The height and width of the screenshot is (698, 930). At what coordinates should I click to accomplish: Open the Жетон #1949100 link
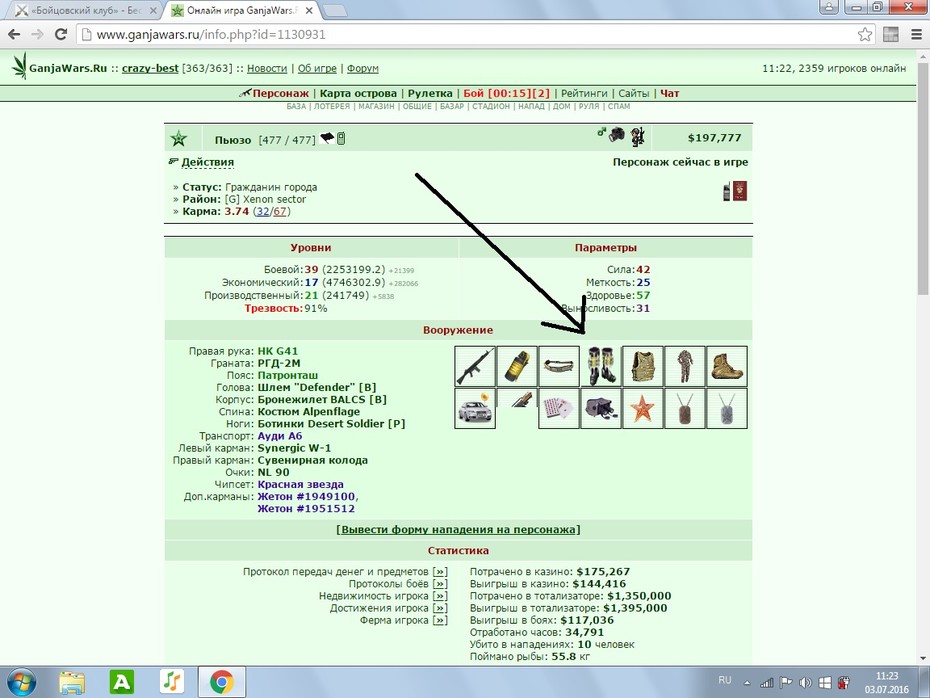tap(306, 496)
